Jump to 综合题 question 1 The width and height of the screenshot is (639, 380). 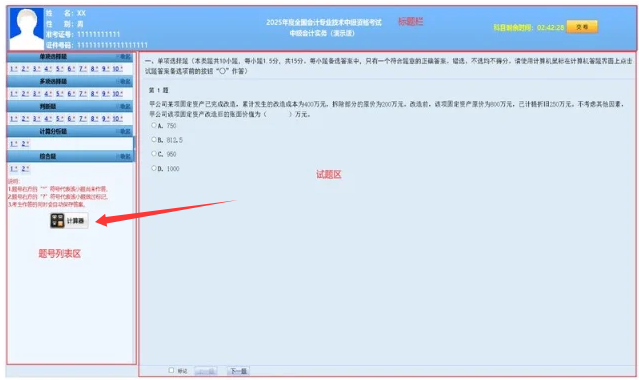point(14,169)
